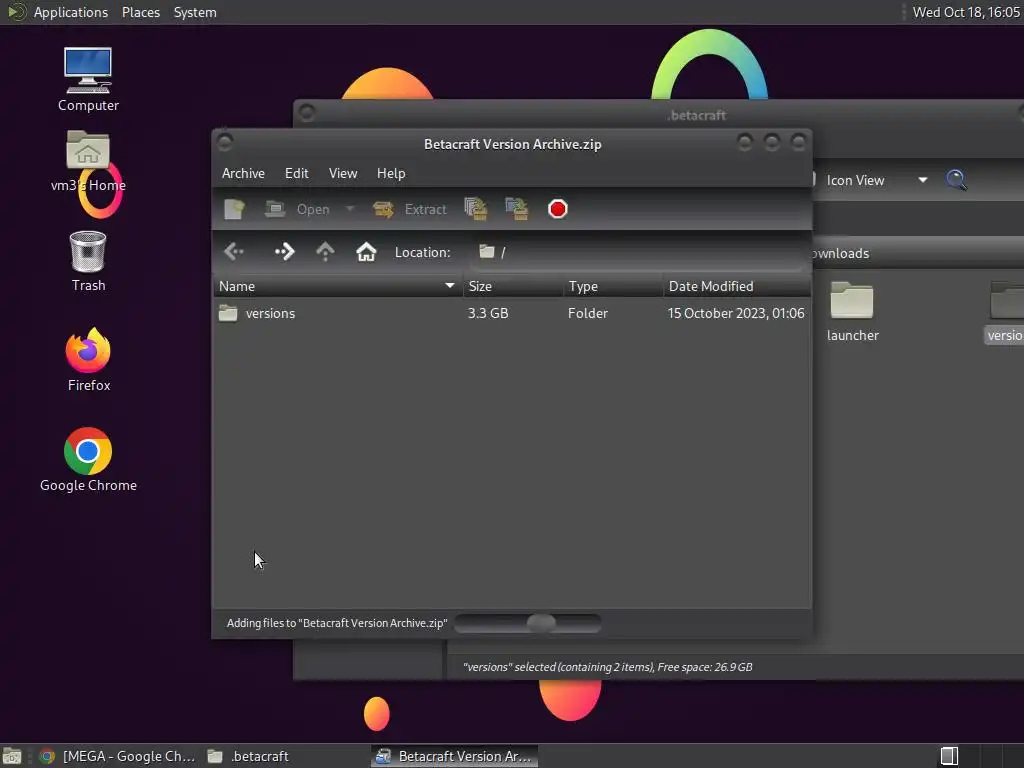Expand the Open recent dropdown arrow
The width and height of the screenshot is (1024, 768).
click(350, 209)
